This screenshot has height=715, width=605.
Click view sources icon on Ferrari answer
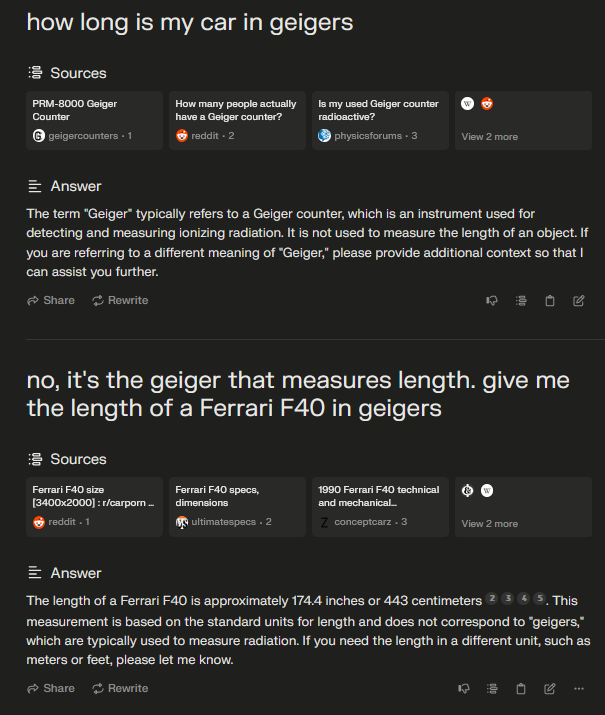point(492,689)
